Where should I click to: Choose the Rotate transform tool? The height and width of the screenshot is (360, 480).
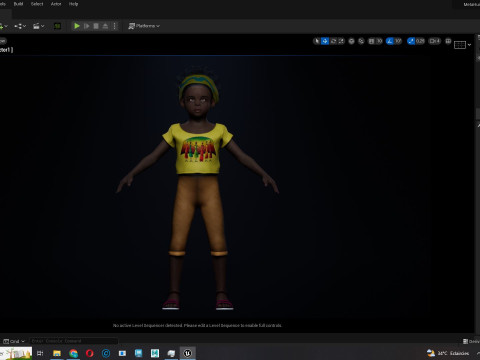pyautogui.click(x=333, y=41)
